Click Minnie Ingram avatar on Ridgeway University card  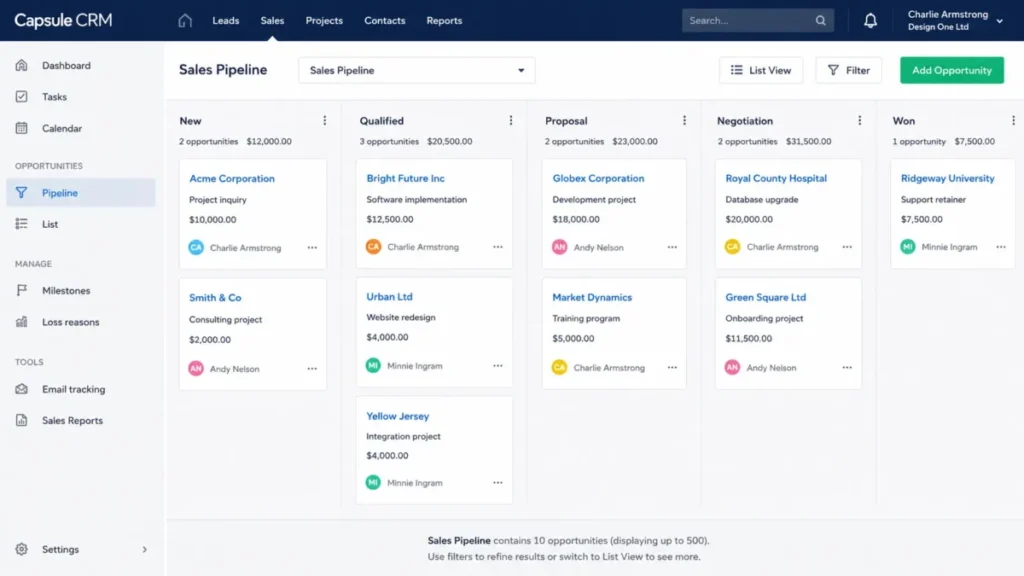click(908, 247)
